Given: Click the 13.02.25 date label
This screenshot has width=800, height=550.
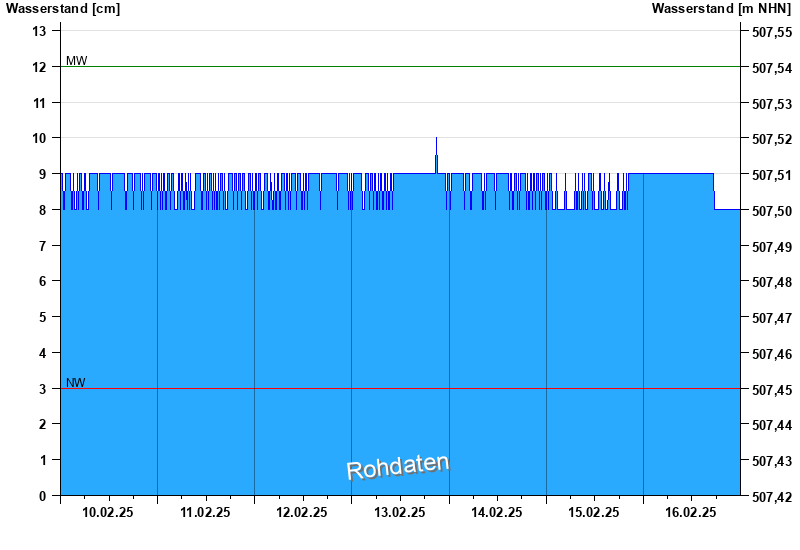Looking at the screenshot, I should click(399, 512).
